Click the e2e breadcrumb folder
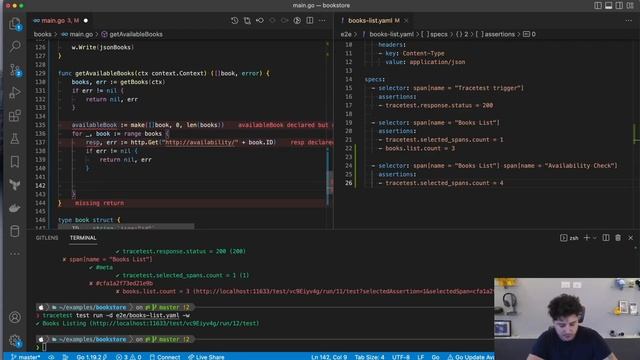The image size is (640, 360). tap(346, 34)
